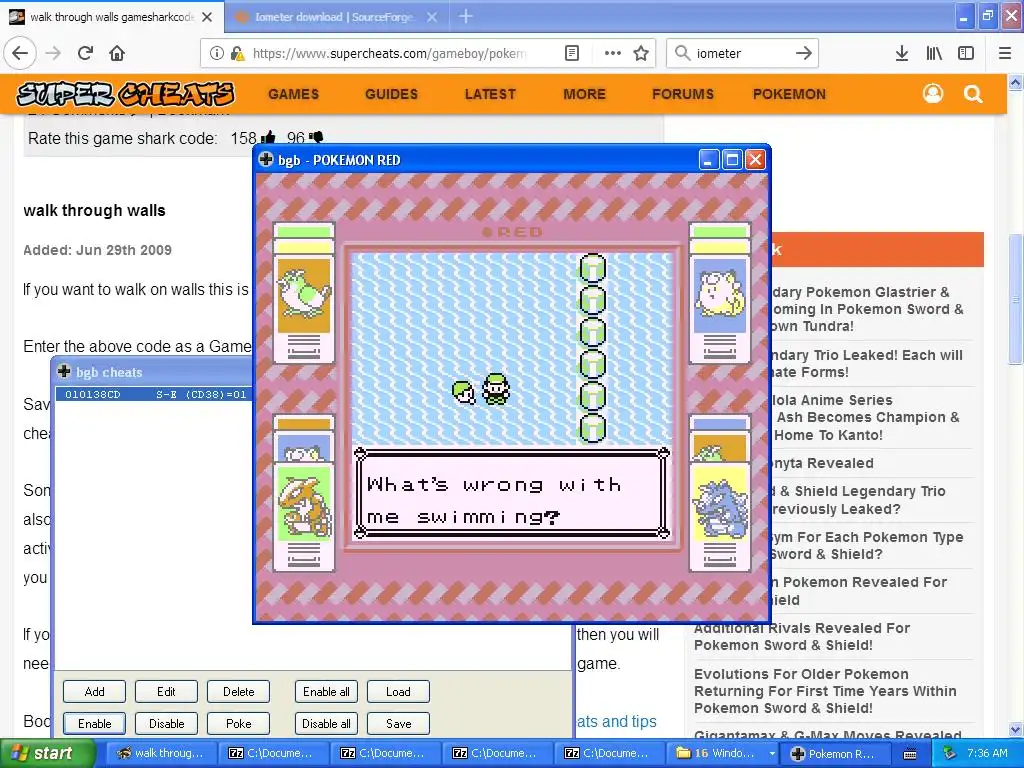The image size is (1024, 768).
Task: Click Disable button in bgb cheats
Action: (x=166, y=724)
